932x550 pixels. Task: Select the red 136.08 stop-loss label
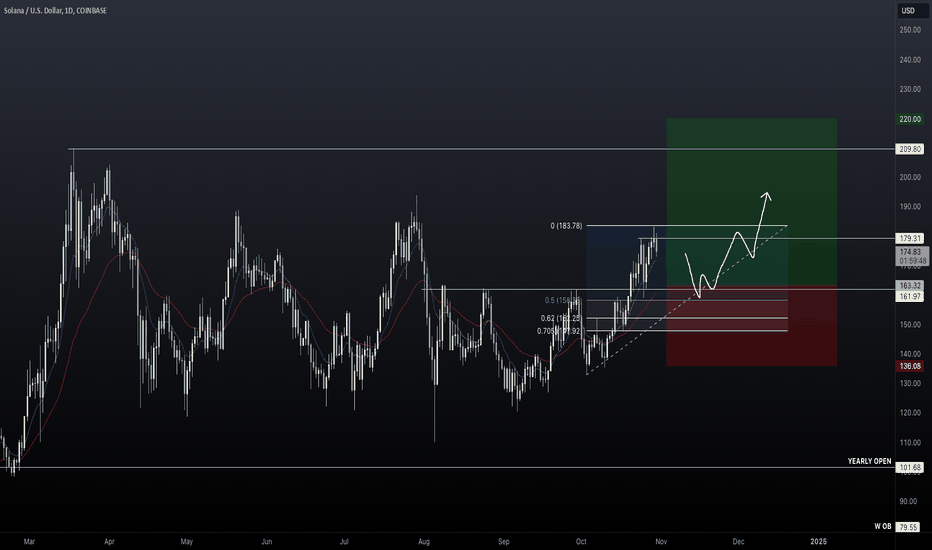(910, 366)
